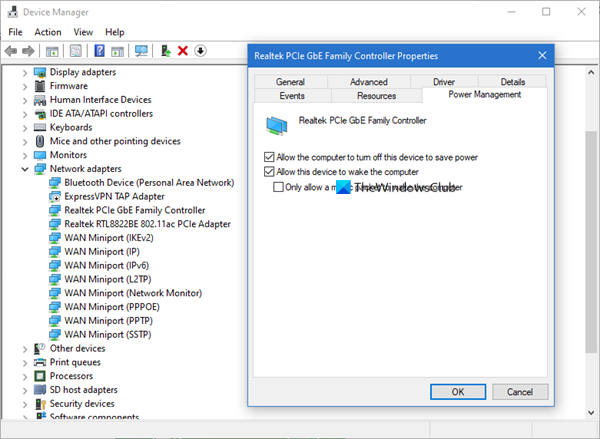Select WAN Miniport (PPPOE)
The image size is (600, 439).
[x=112, y=307]
